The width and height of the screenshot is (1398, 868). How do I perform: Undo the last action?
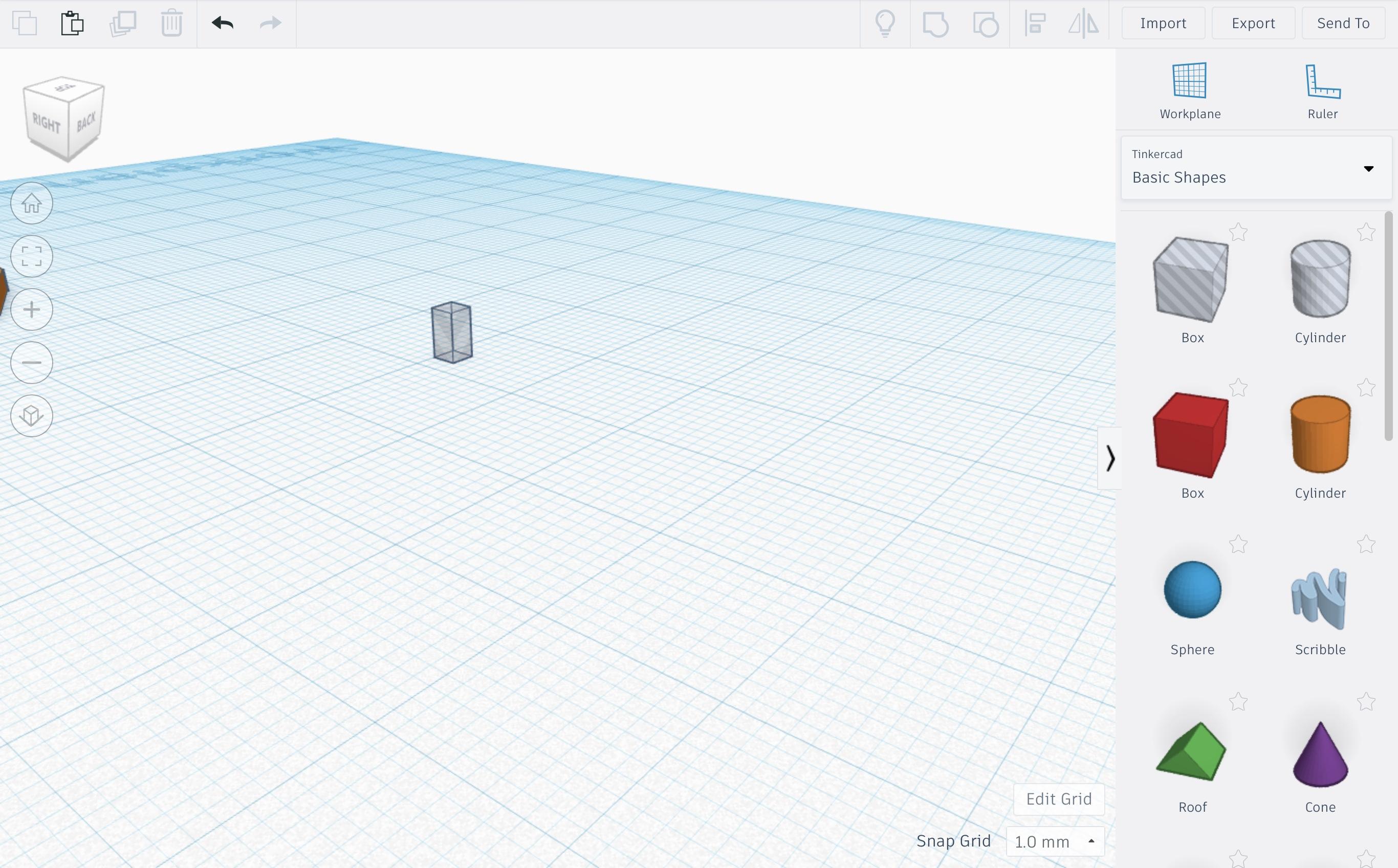point(222,23)
